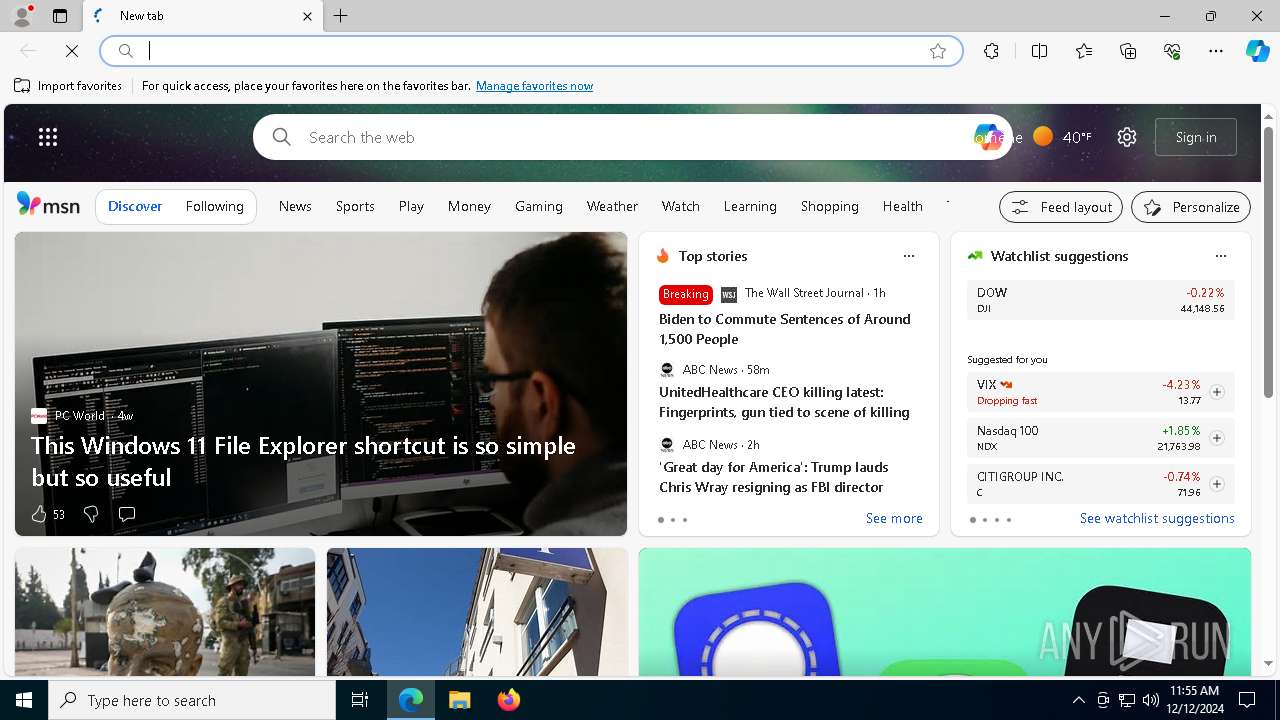The width and height of the screenshot is (1280, 720).
Task: Open the Gaming category
Action: (539, 206)
